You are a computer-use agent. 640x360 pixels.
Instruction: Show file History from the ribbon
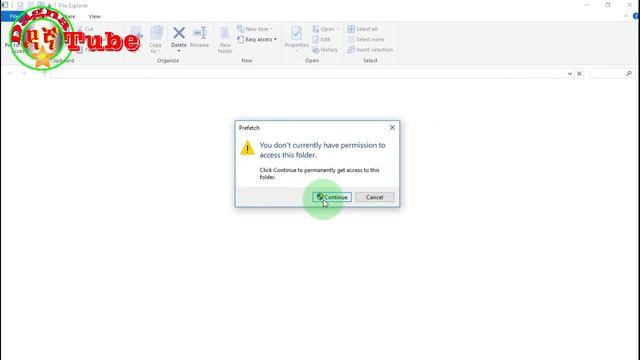point(325,50)
